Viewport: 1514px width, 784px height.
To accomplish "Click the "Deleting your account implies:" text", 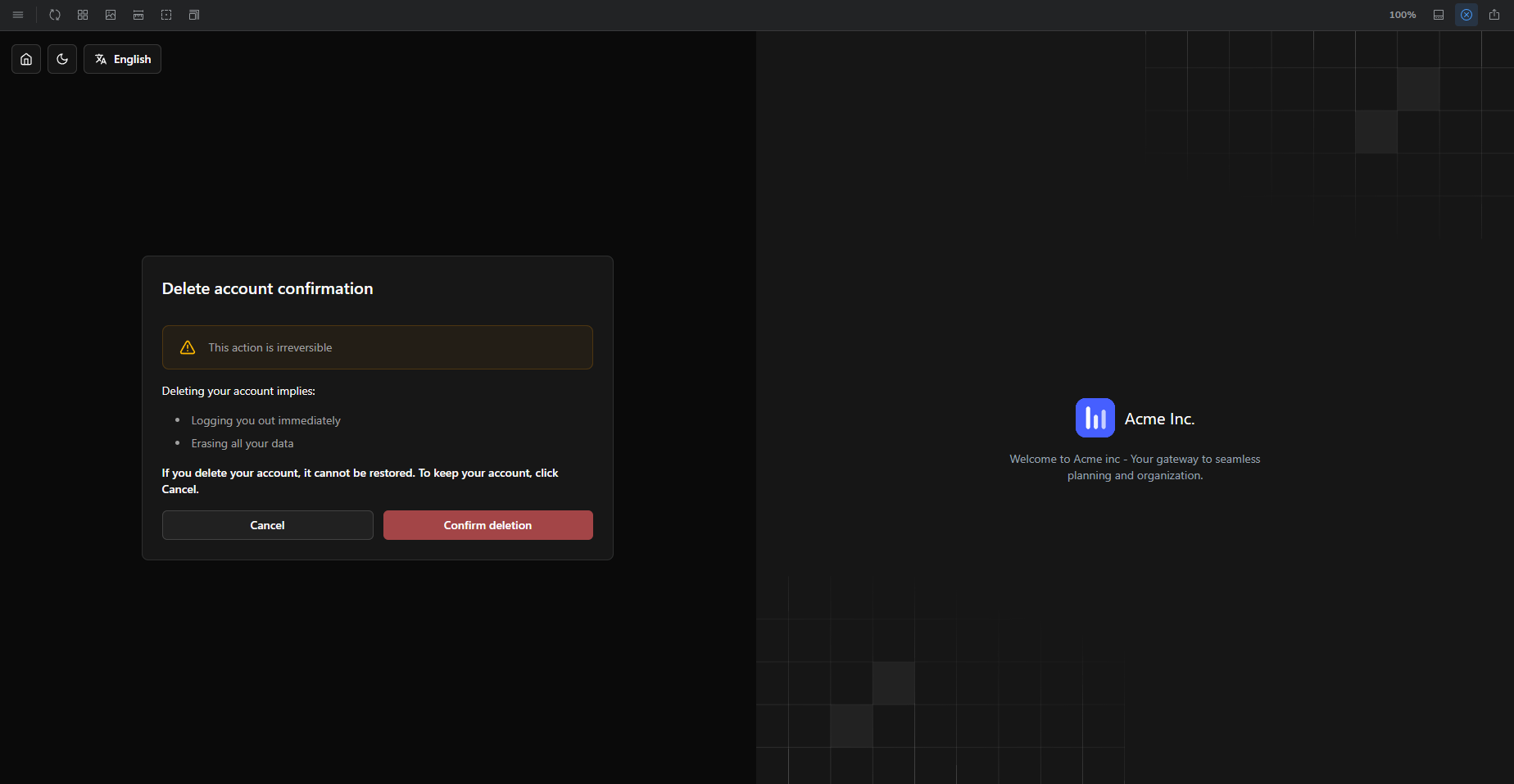I will (x=238, y=391).
